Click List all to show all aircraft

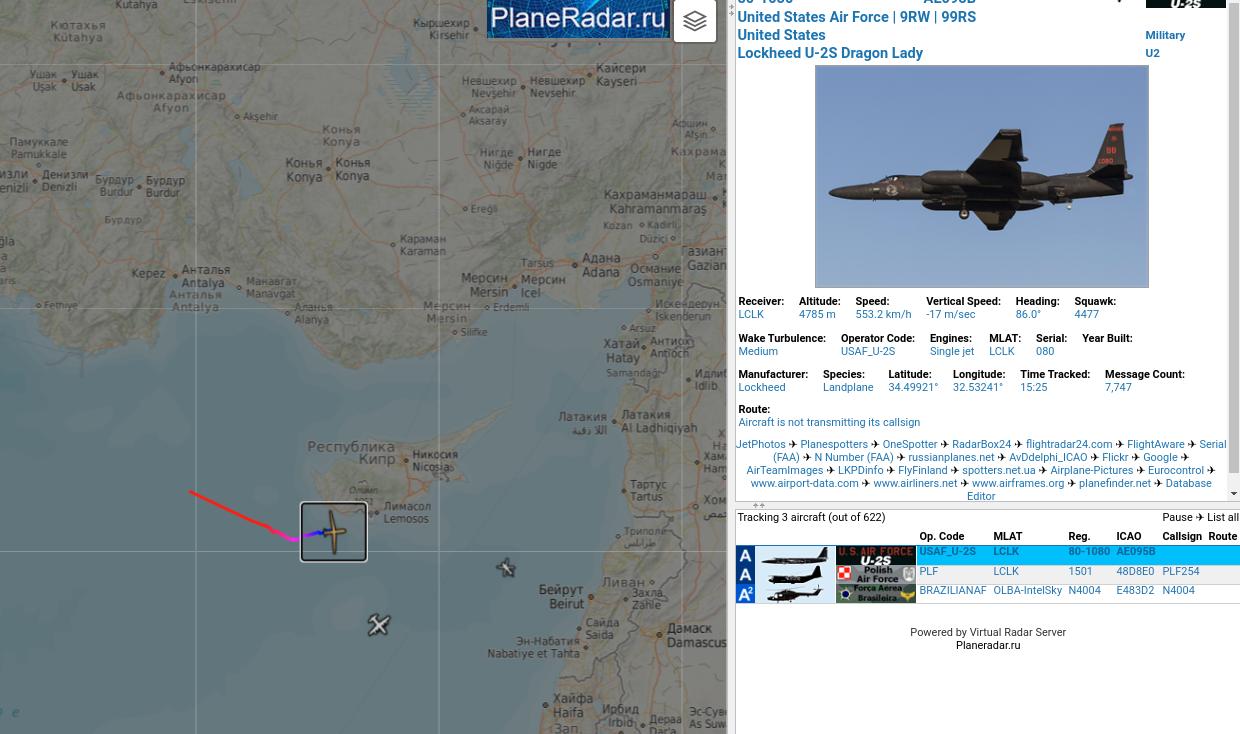point(1222,518)
